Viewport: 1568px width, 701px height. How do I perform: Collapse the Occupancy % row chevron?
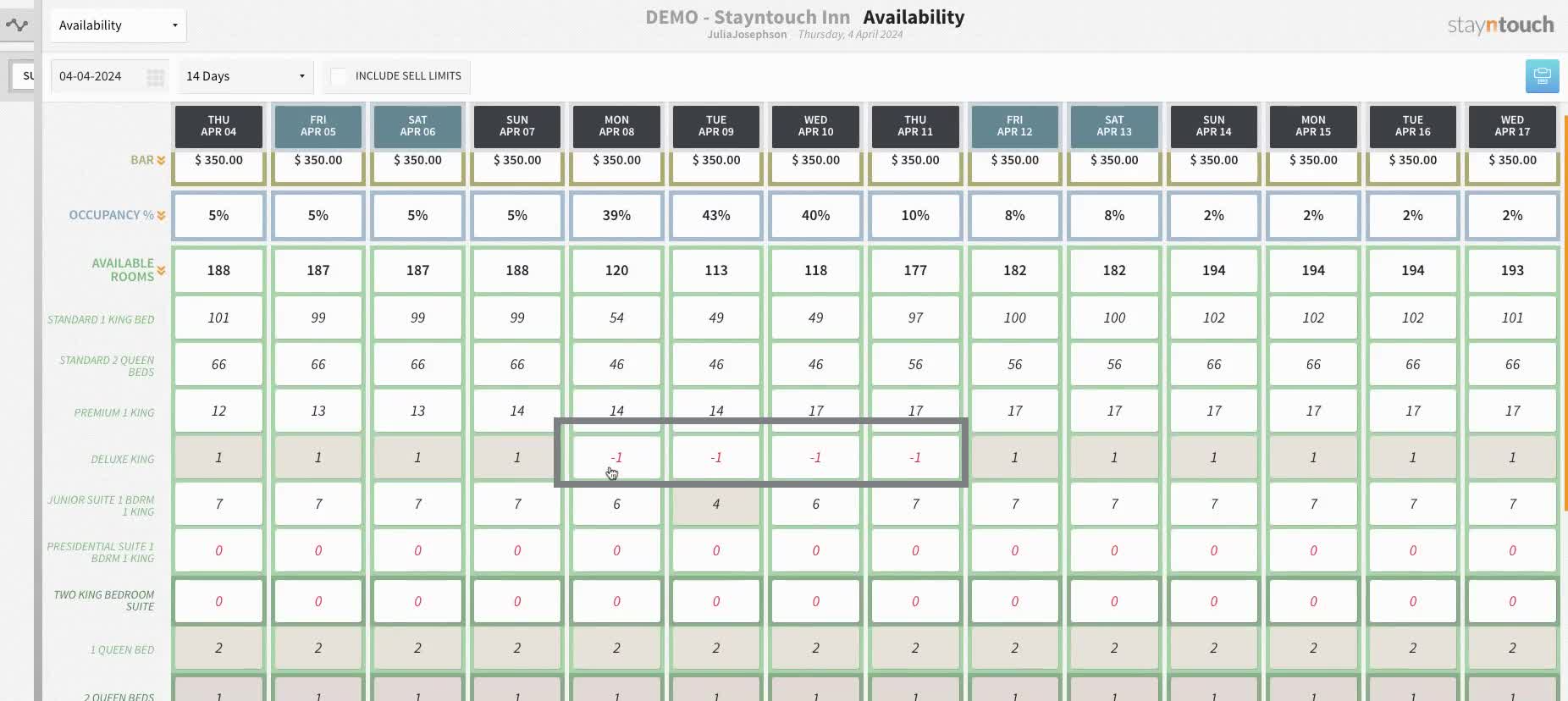pos(161,215)
